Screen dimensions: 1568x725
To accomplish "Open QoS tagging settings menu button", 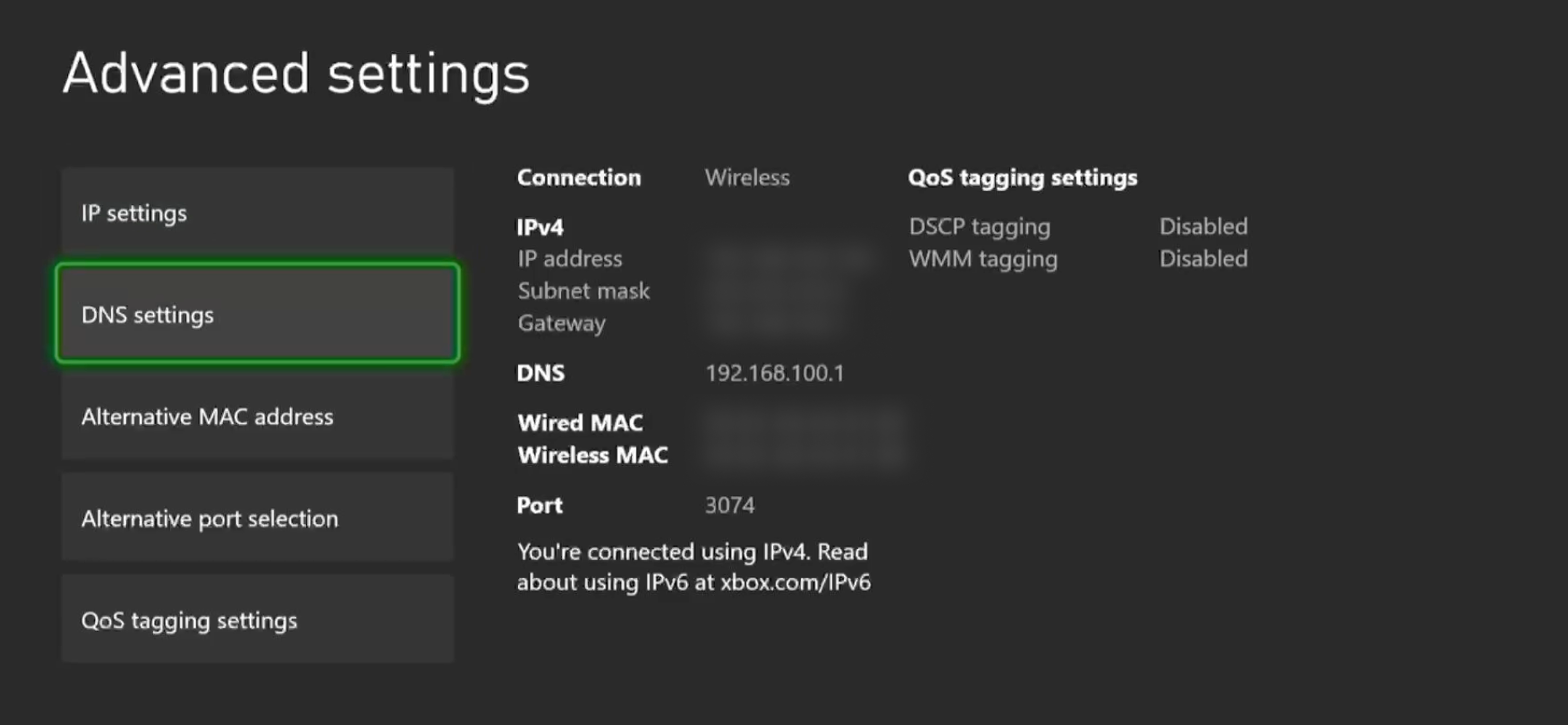I will click(257, 620).
